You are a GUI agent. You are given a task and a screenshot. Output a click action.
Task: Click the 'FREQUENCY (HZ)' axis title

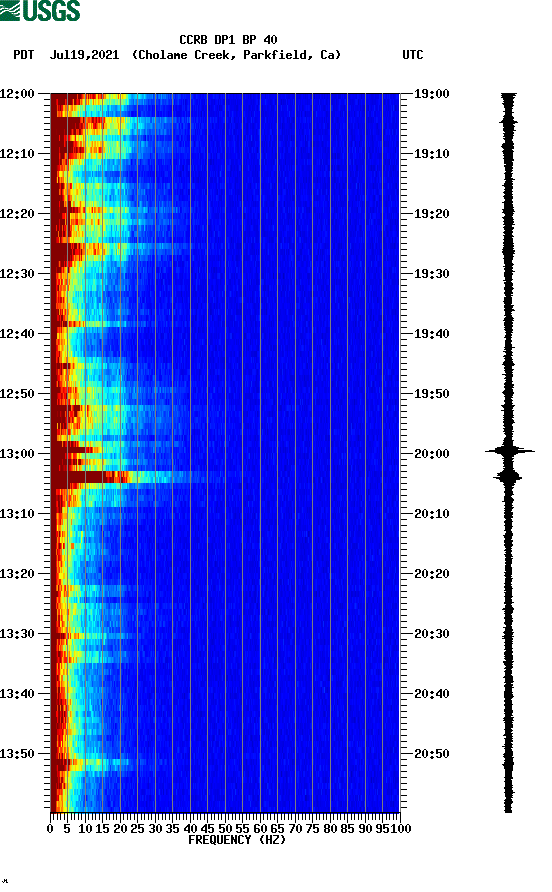pos(237,840)
